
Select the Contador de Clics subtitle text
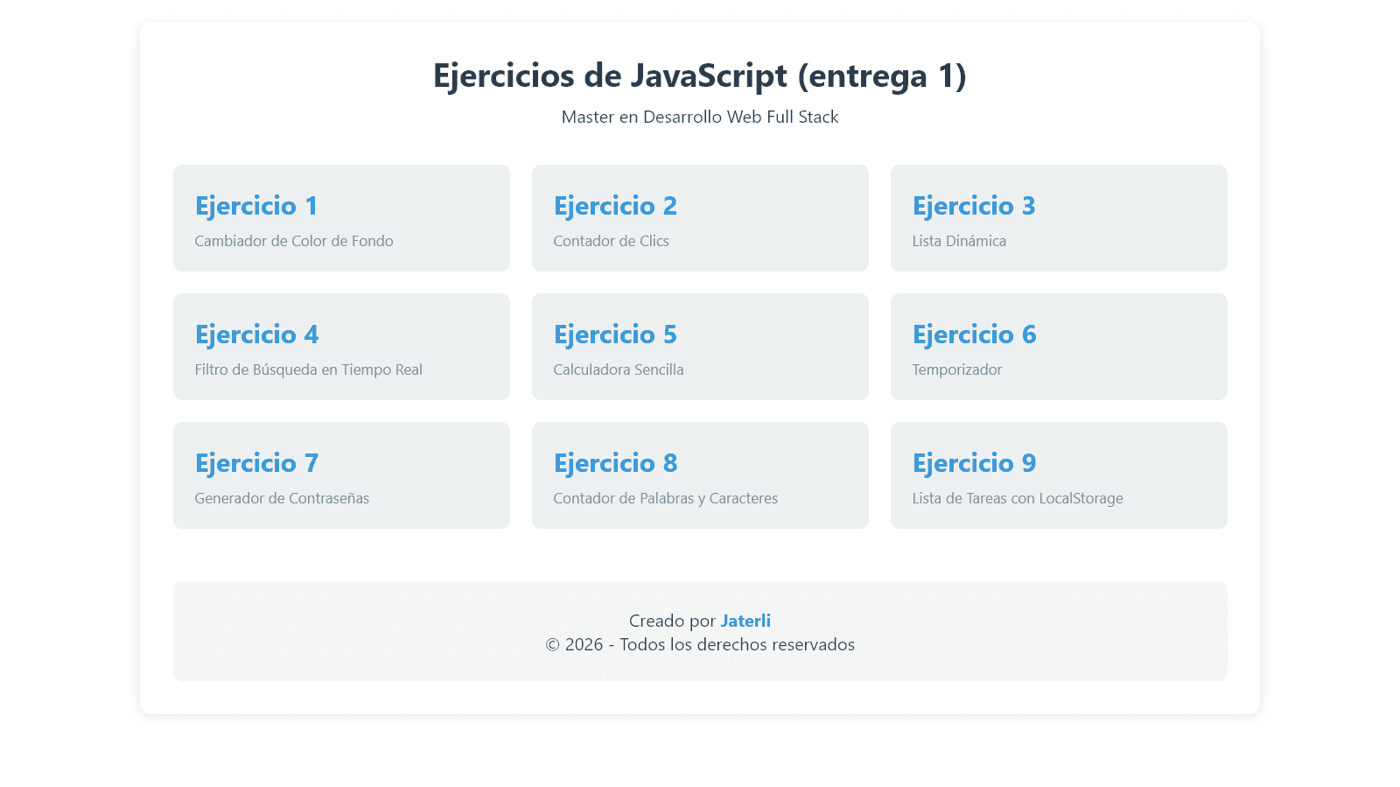tap(611, 240)
